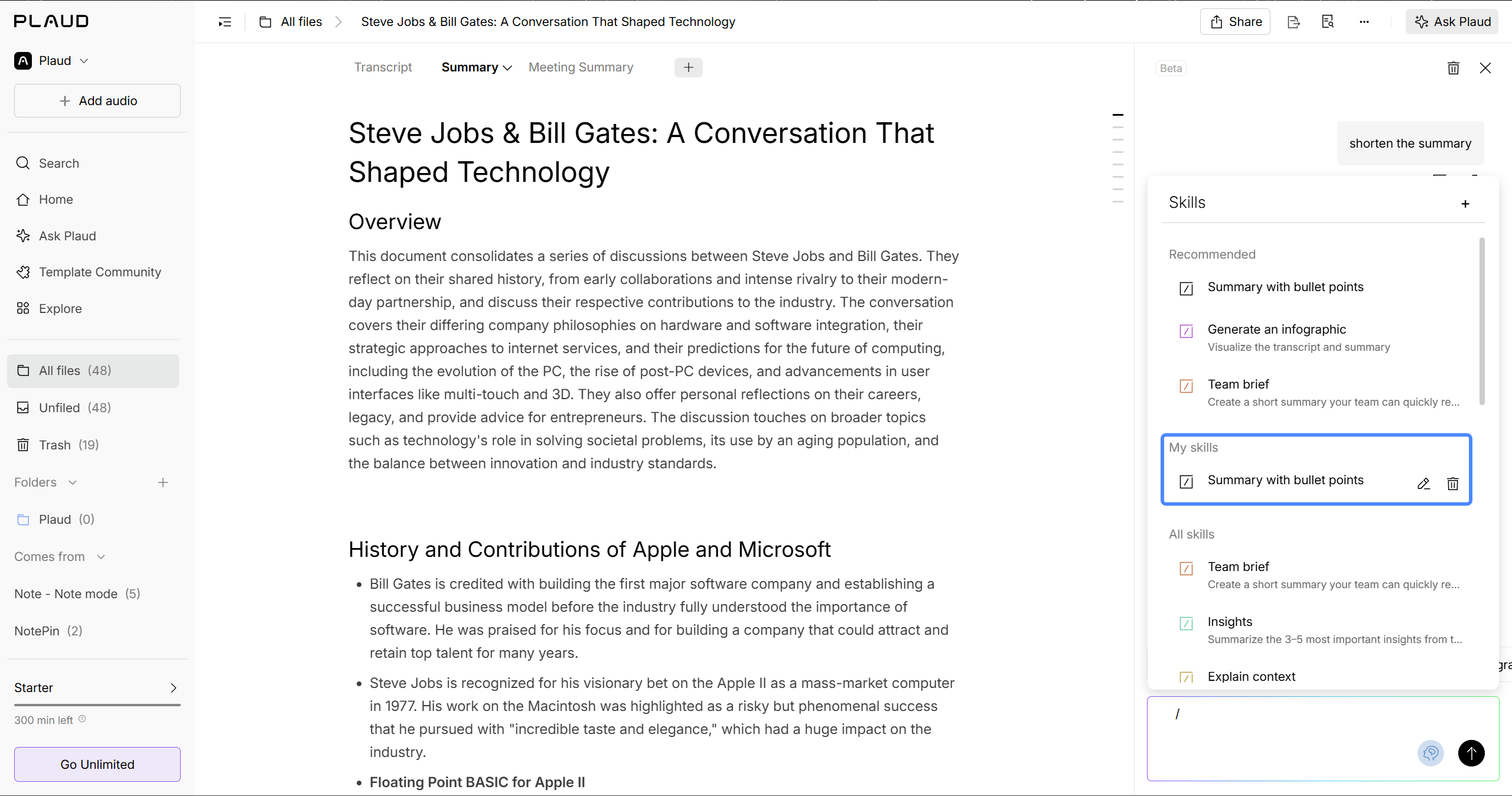The image size is (1512, 796).
Task: Delete chat with the trash icon near Beta
Action: [x=1454, y=68]
